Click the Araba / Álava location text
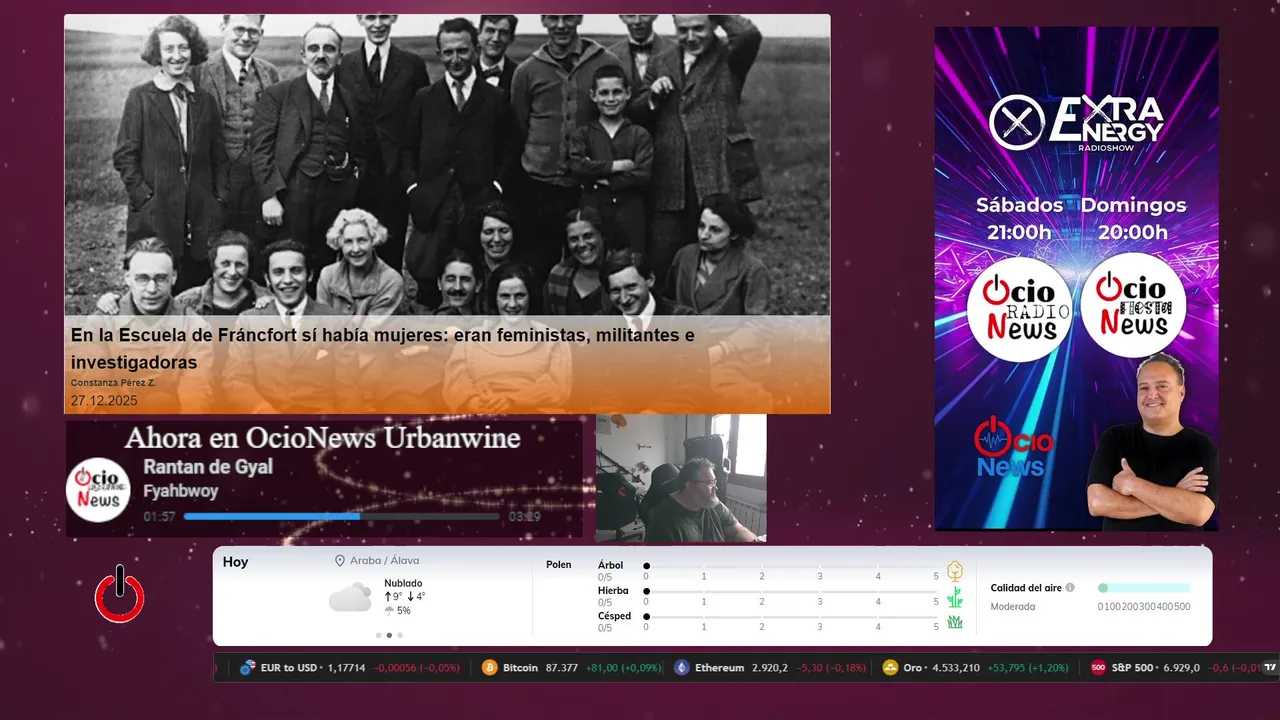 tap(385, 562)
